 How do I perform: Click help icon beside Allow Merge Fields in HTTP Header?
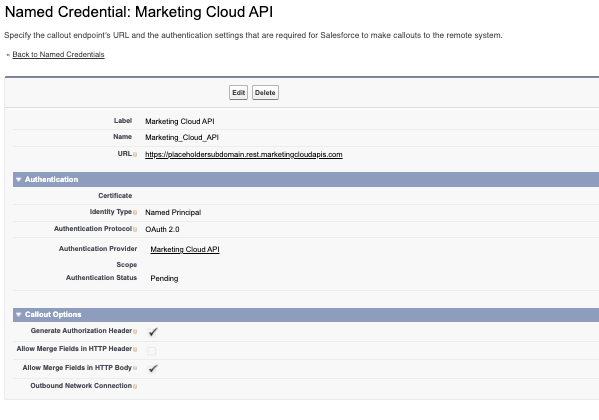pos(135,349)
